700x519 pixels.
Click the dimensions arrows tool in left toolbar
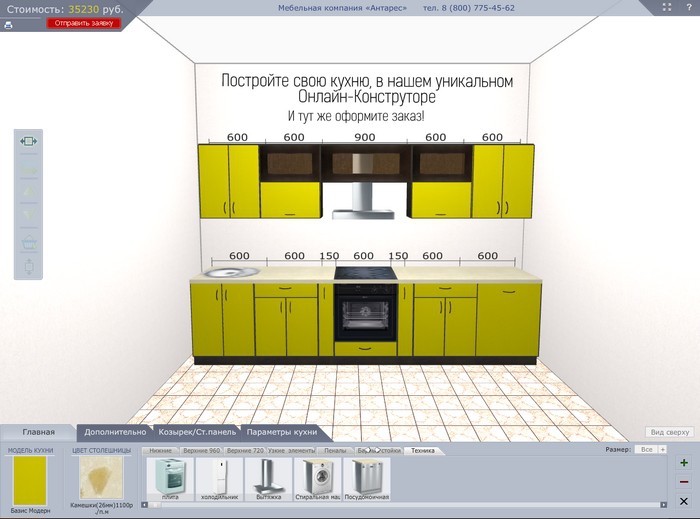click(x=28, y=142)
